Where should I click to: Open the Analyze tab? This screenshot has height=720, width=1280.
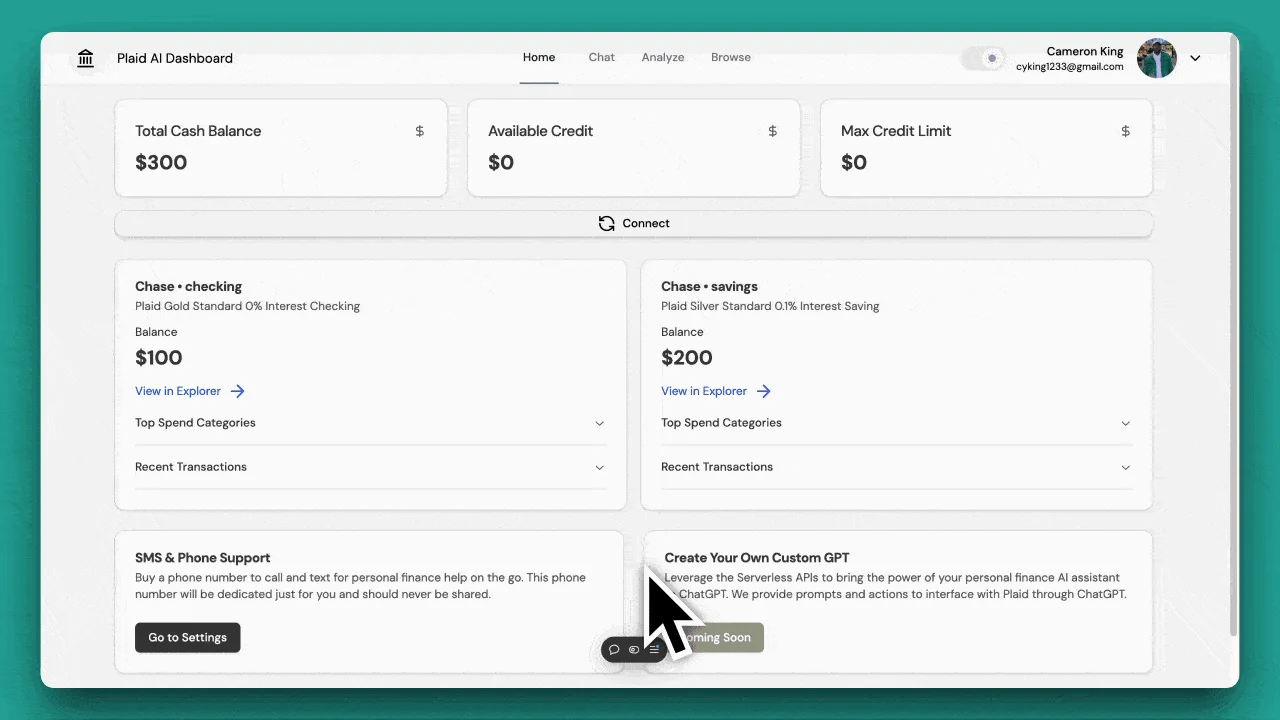663,58
